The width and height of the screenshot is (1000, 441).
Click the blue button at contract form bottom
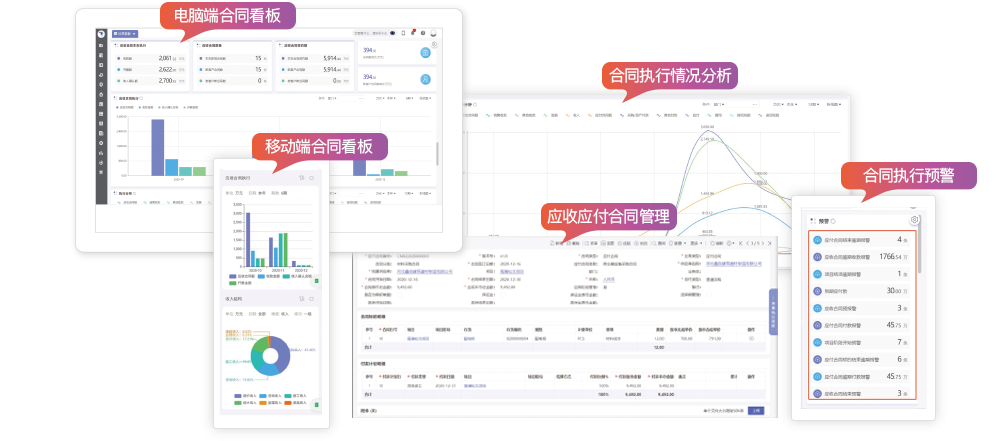(756, 410)
